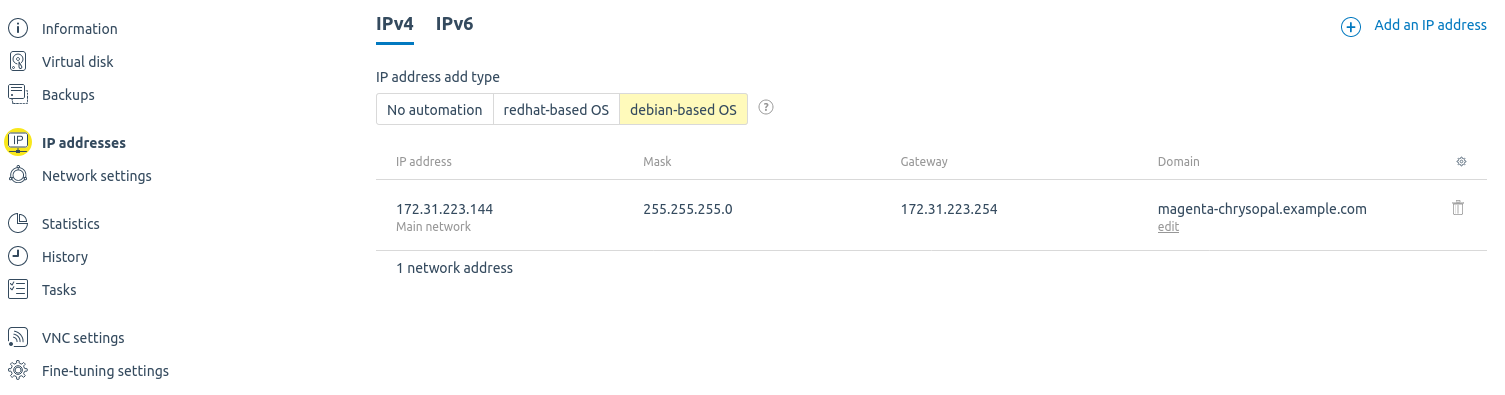The height and width of the screenshot is (395, 1505).
Task: Open the VNC settings icon
Action: [17, 338]
